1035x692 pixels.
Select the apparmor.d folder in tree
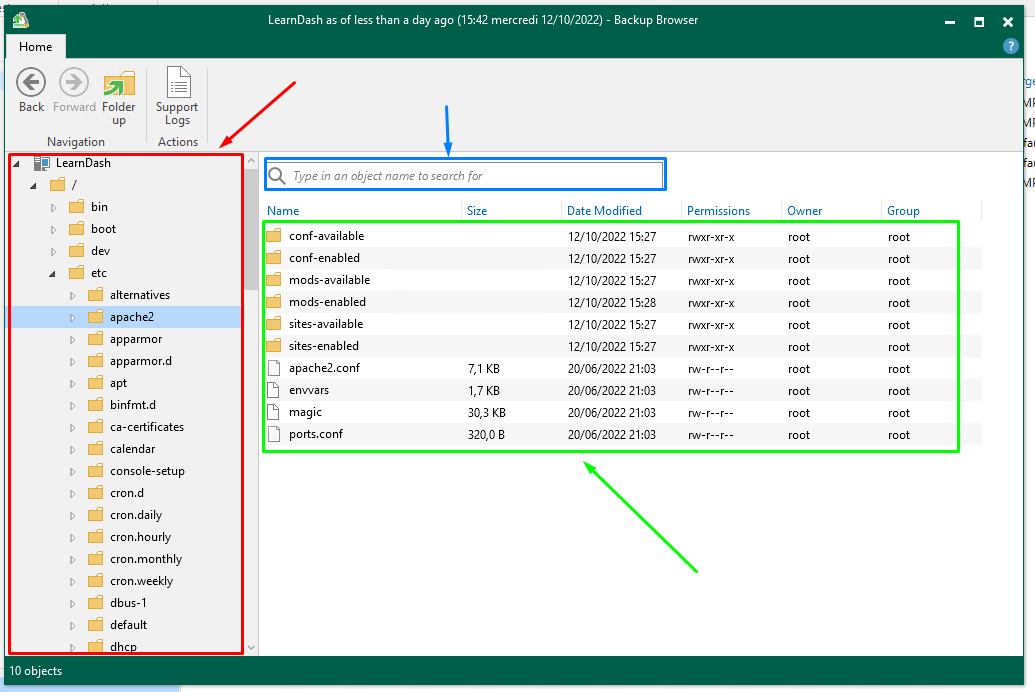tap(141, 361)
